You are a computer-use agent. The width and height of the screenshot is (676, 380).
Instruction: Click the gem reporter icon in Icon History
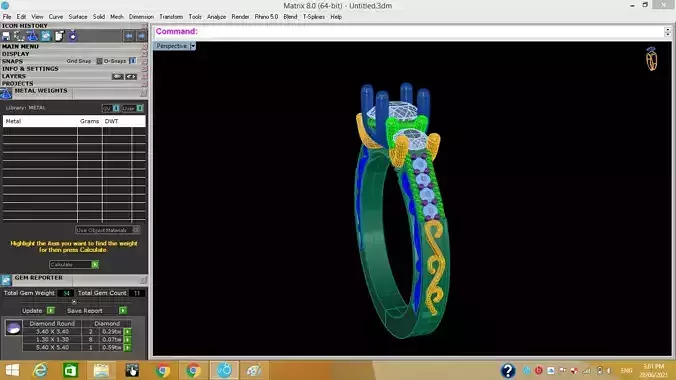tap(46, 36)
